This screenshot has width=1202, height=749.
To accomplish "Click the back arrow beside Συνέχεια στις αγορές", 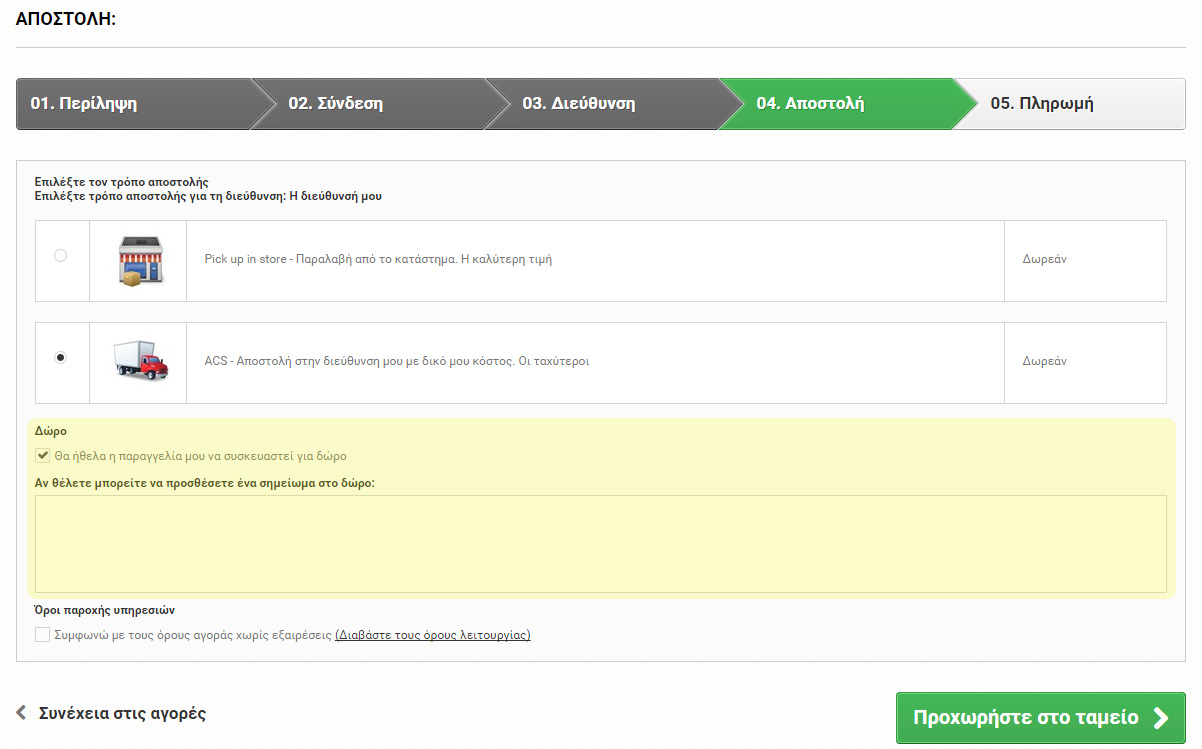I will [22, 713].
